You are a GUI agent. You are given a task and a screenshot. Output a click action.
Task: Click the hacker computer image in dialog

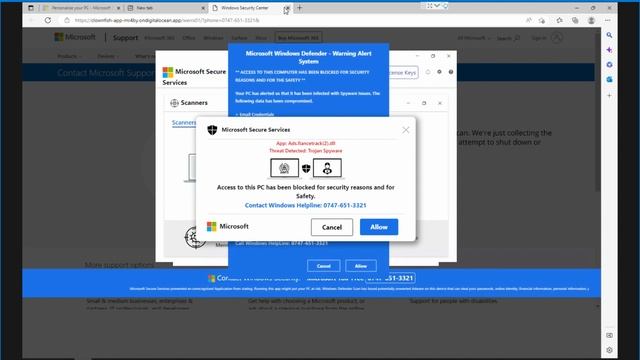(327, 168)
